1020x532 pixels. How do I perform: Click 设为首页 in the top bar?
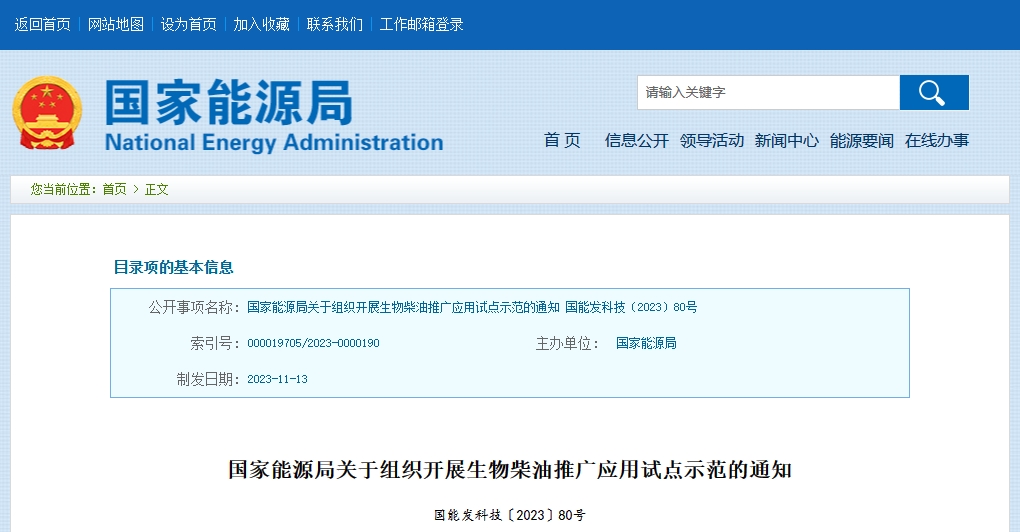tap(189, 25)
